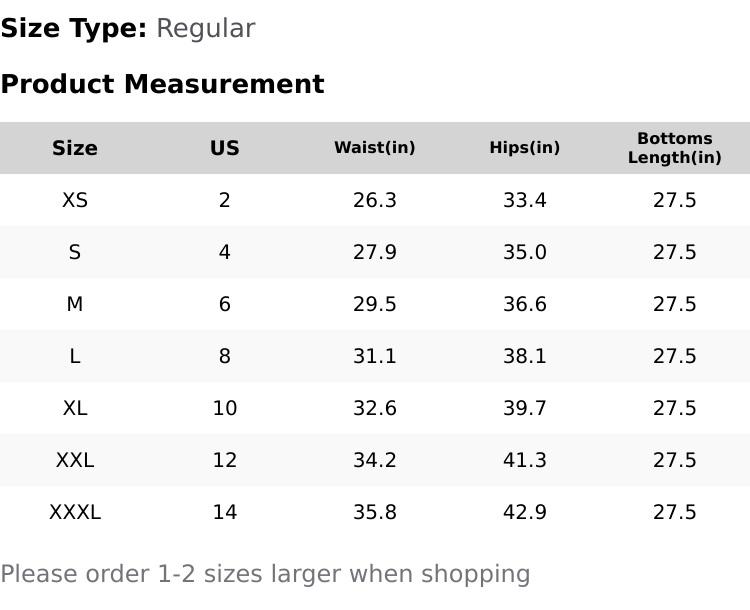Click the US column header
750x610 pixels.
[x=225, y=148]
